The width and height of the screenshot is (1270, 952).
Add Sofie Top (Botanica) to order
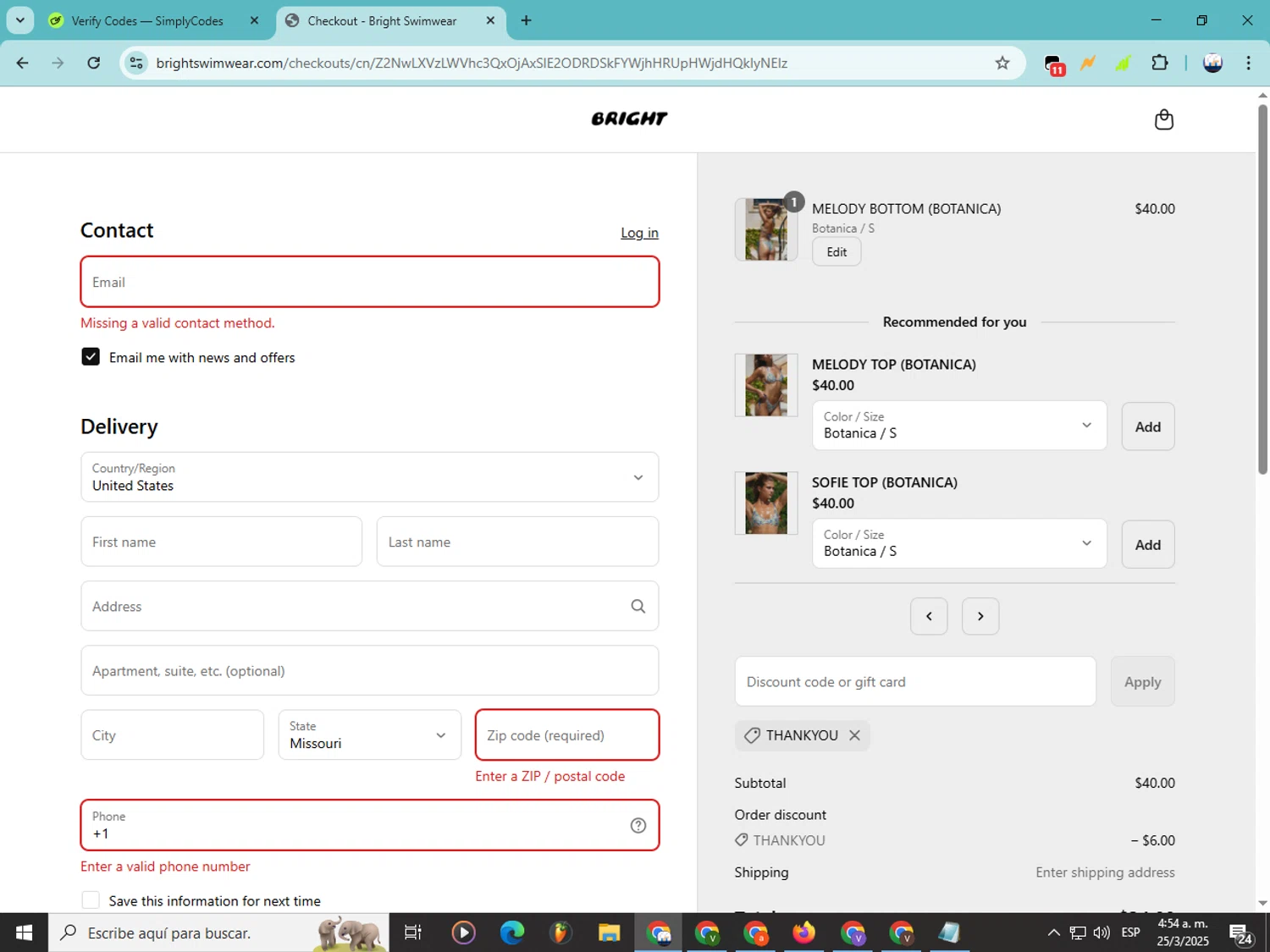1148,545
